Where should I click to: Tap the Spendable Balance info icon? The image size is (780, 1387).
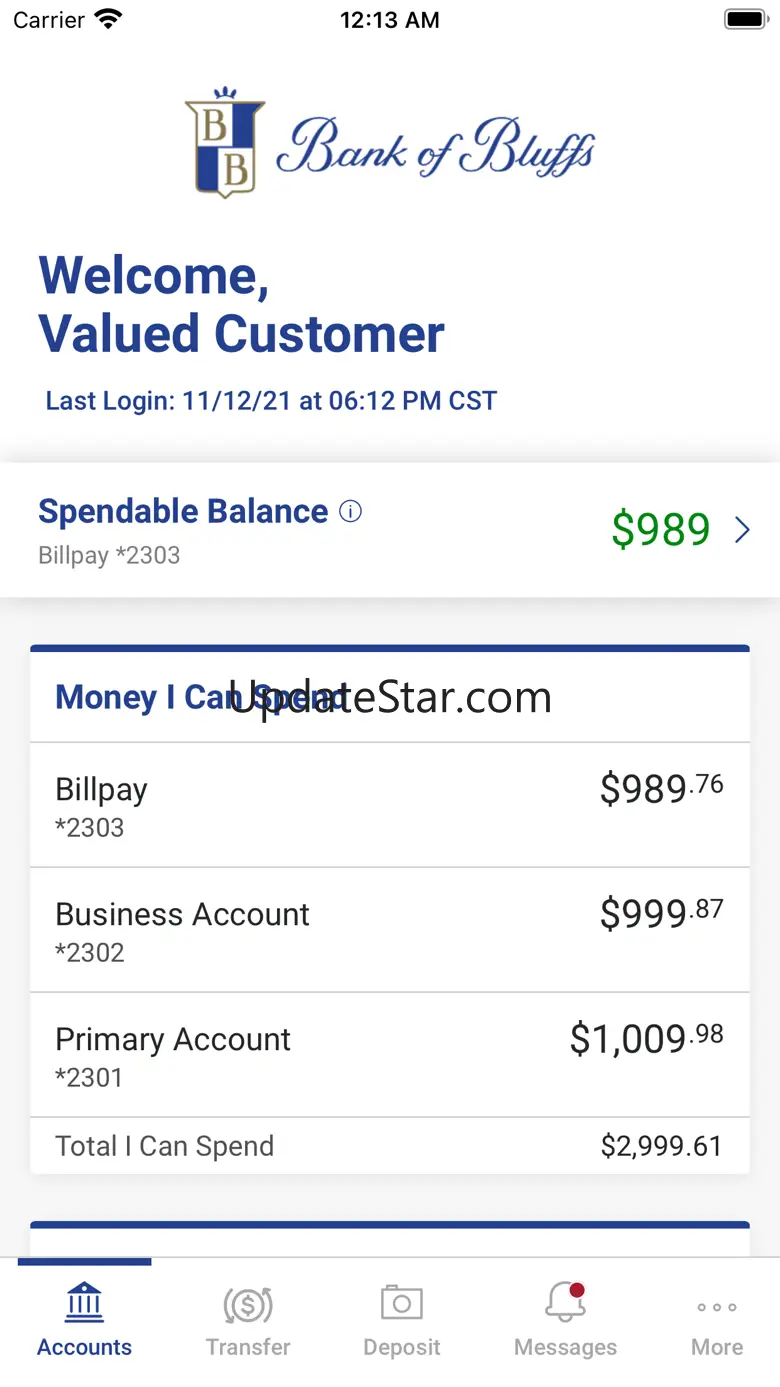click(x=350, y=512)
